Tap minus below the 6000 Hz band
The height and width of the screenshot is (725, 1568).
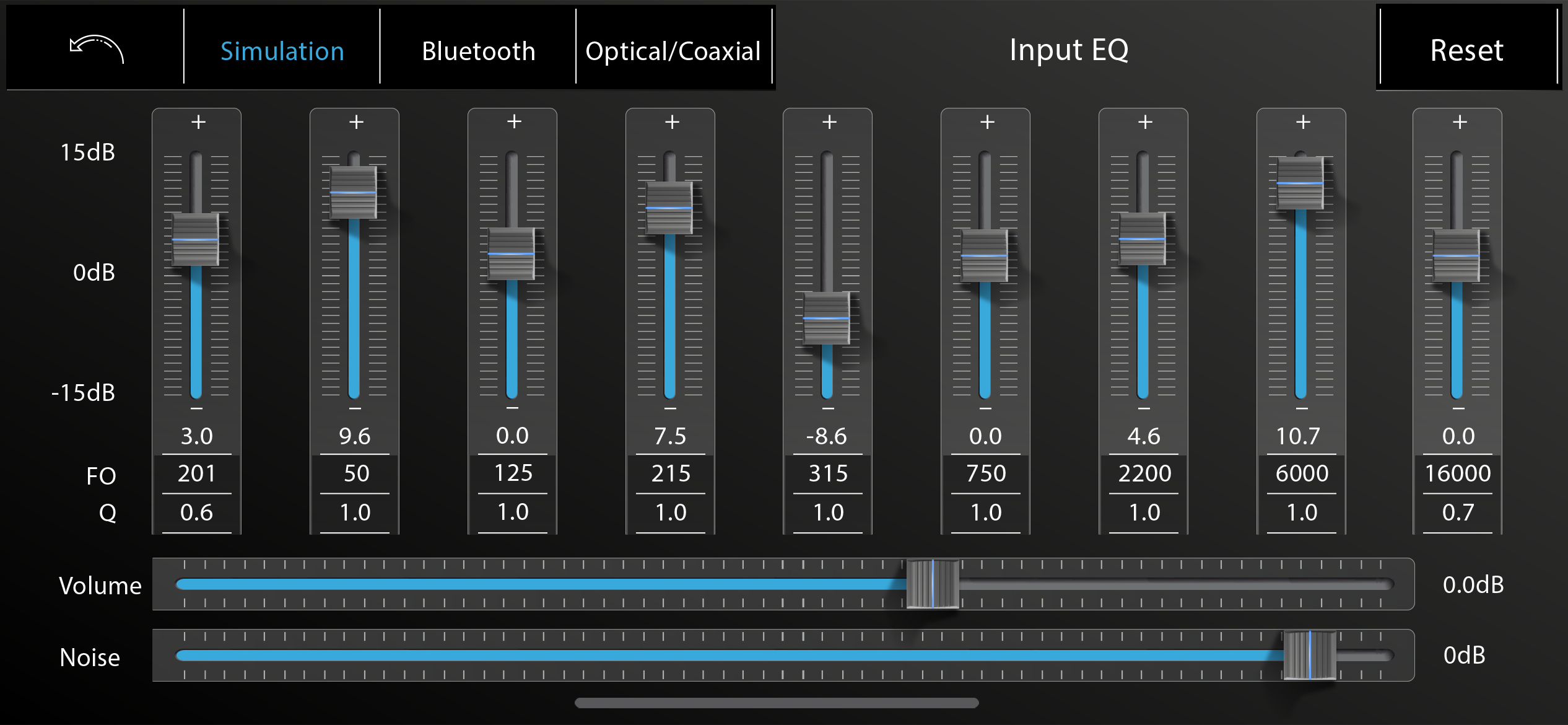pos(1302,409)
